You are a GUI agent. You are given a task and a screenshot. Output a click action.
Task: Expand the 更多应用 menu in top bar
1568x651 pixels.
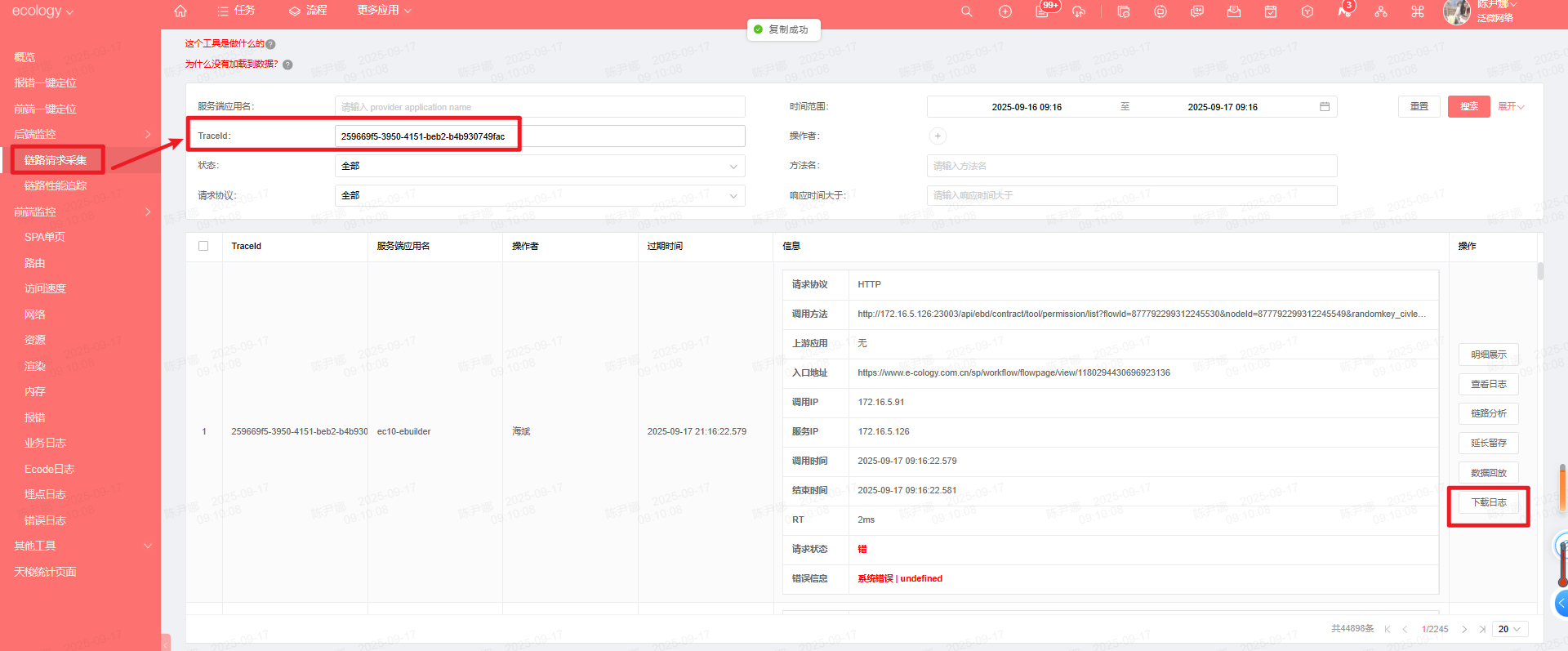pyautogui.click(x=384, y=11)
